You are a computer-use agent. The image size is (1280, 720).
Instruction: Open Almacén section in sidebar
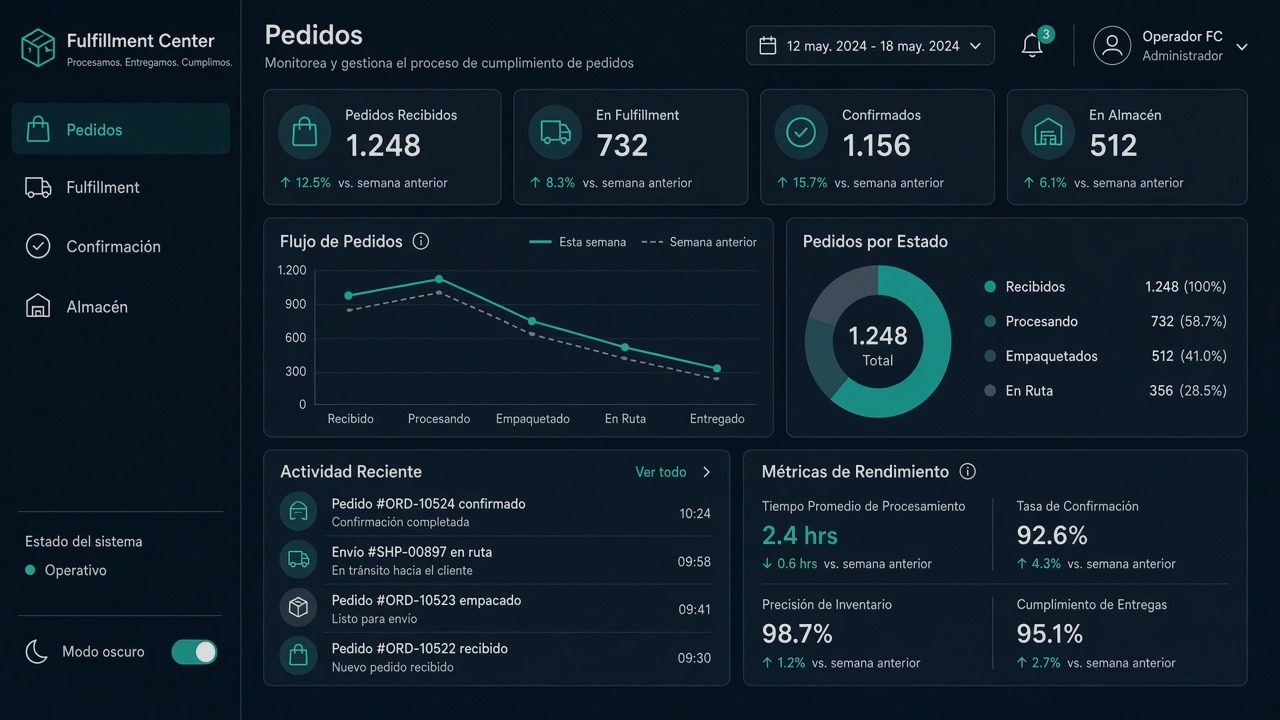click(x=121, y=306)
